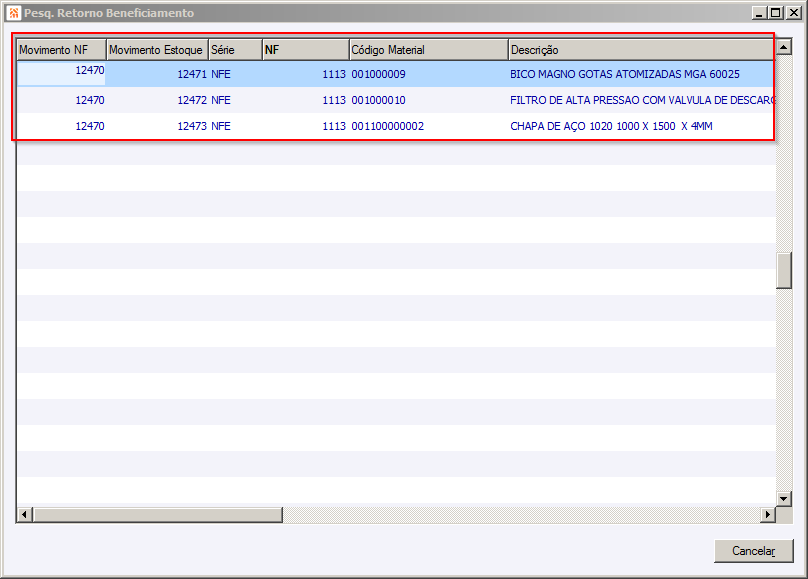Click Movimento NF 12470 in the 12471 row
The width and height of the screenshot is (808, 579).
point(90,71)
